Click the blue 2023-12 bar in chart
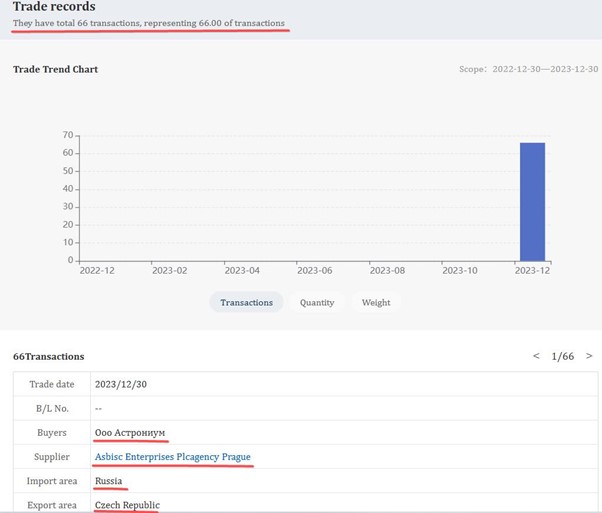This screenshot has width=602, height=513. click(x=532, y=201)
